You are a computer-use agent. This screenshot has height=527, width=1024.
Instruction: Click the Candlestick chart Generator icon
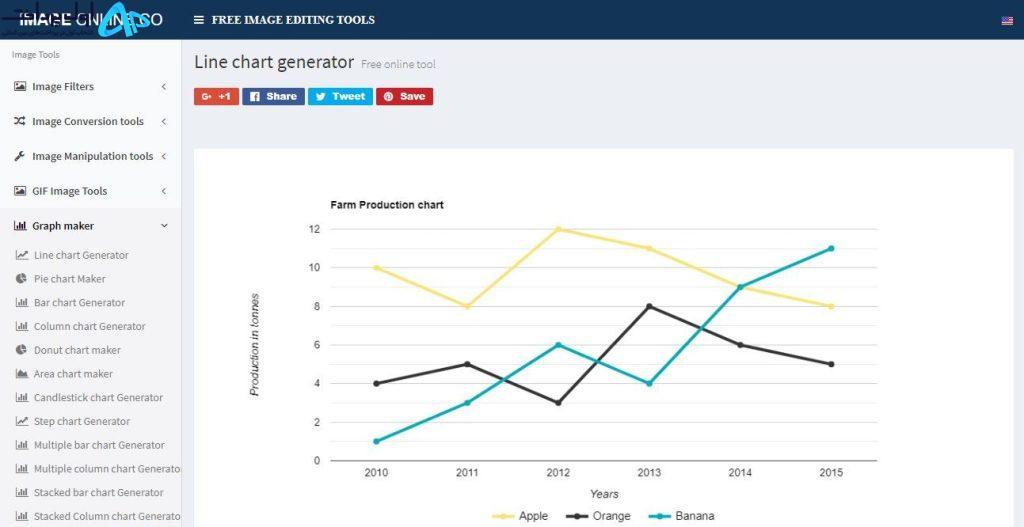coord(22,398)
